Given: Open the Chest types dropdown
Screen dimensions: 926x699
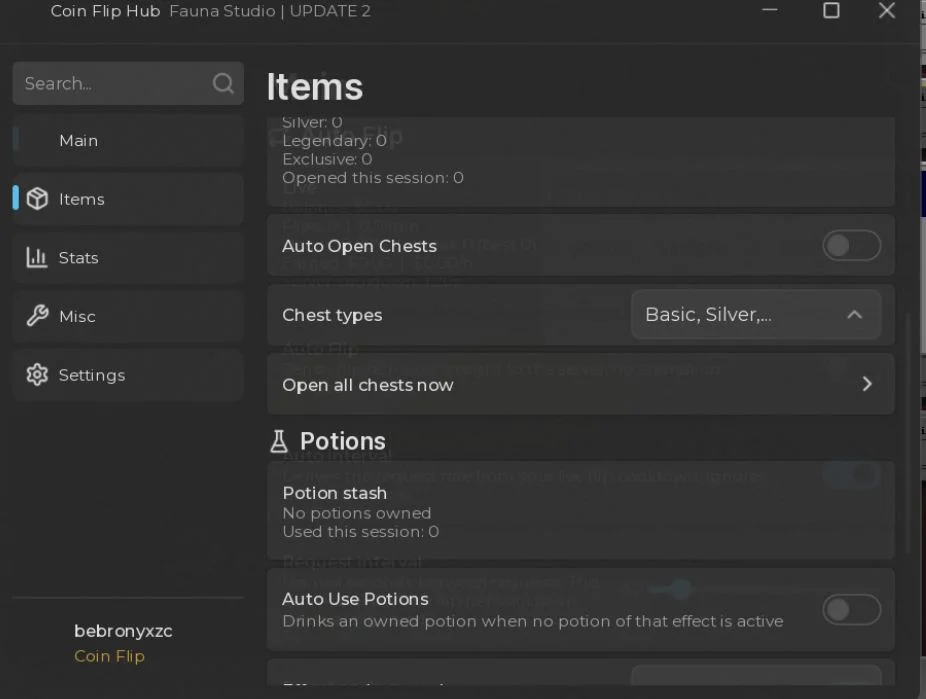Looking at the screenshot, I should 756,315.
